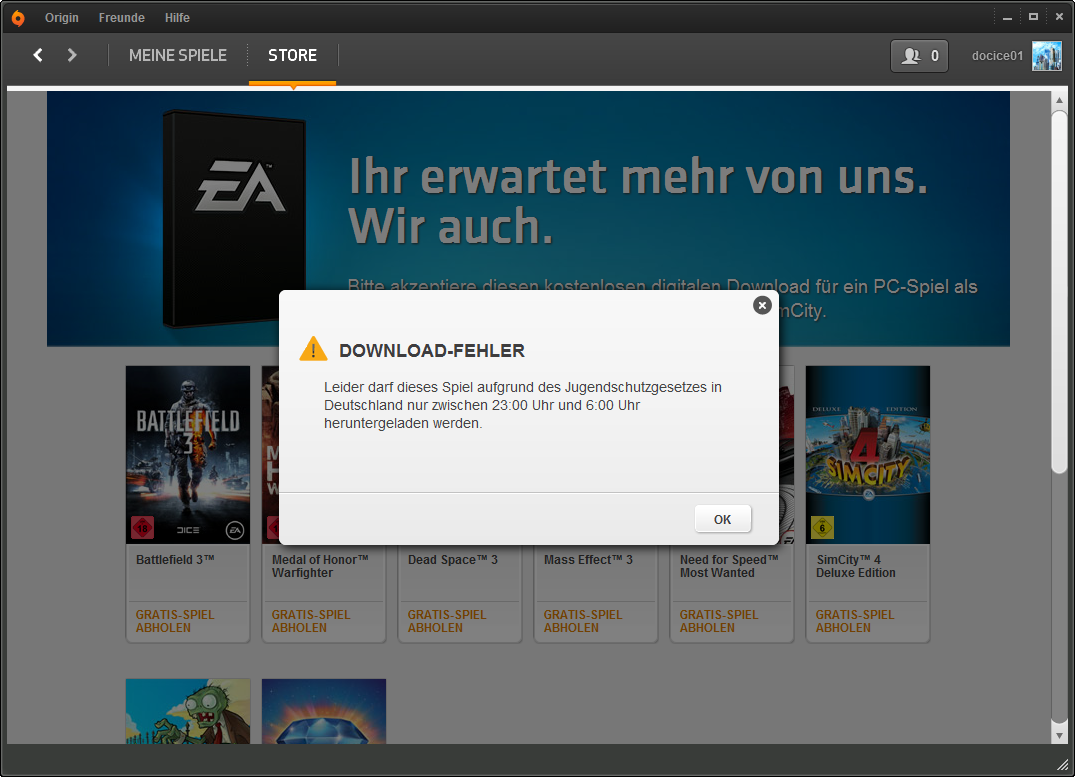Open the Hilfe menu

(177, 18)
